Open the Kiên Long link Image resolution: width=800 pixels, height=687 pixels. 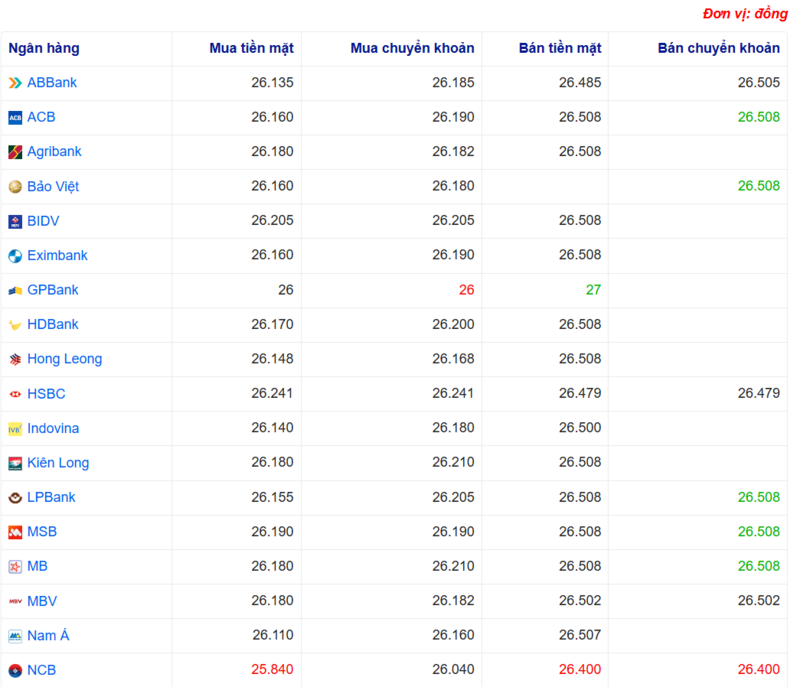point(58,463)
